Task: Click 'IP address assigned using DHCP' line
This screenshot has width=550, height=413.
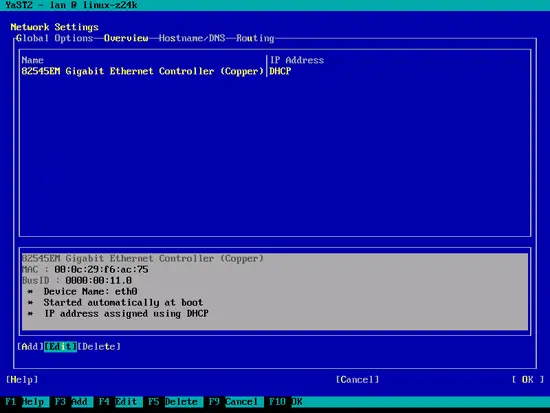Action: (x=126, y=313)
